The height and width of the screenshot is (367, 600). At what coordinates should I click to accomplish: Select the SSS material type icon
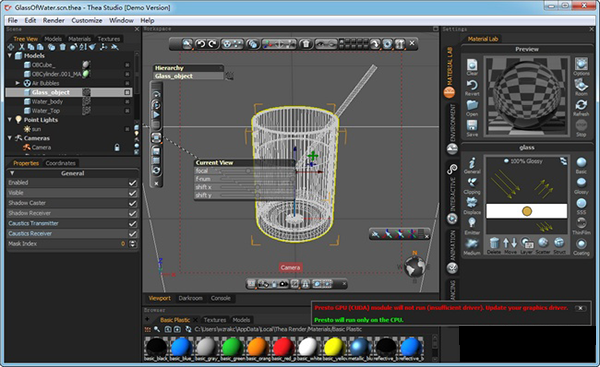[x=581, y=203]
